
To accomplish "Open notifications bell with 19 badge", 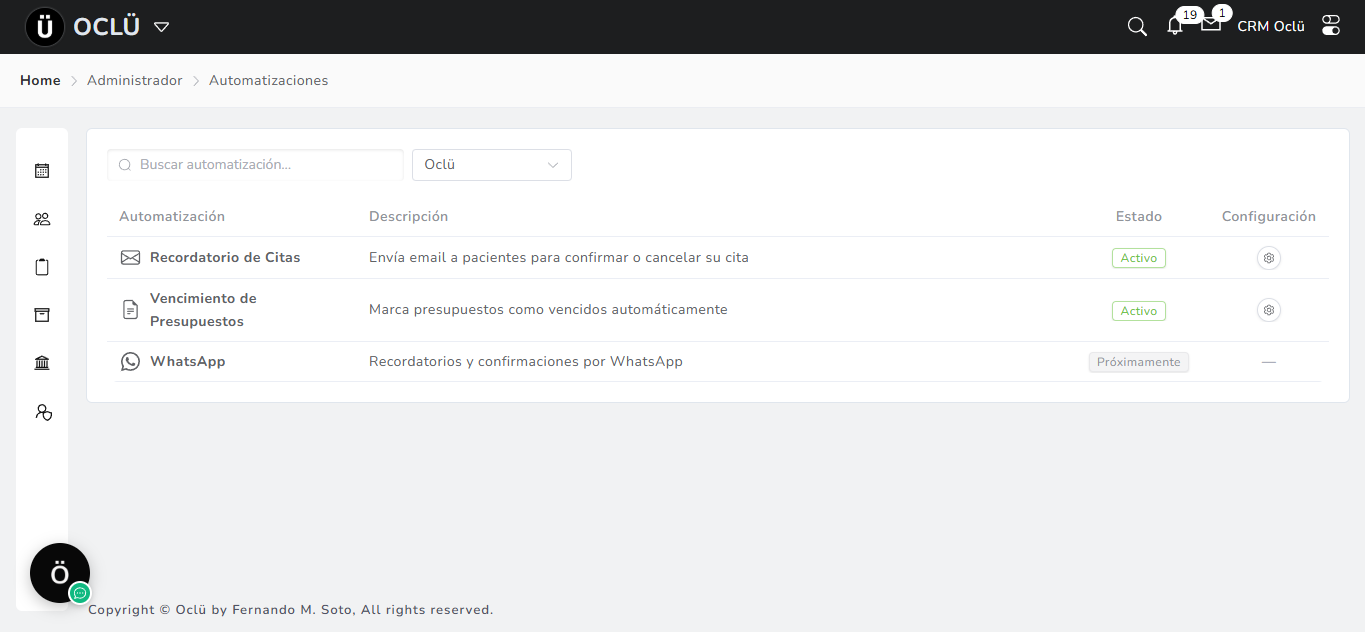I will [x=1175, y=26].
